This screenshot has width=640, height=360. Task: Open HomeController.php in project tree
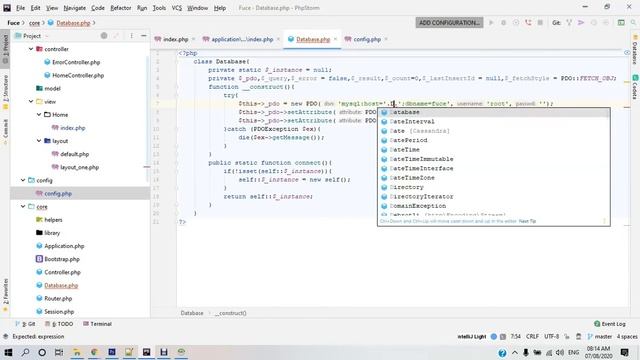[x=78, y=75]
